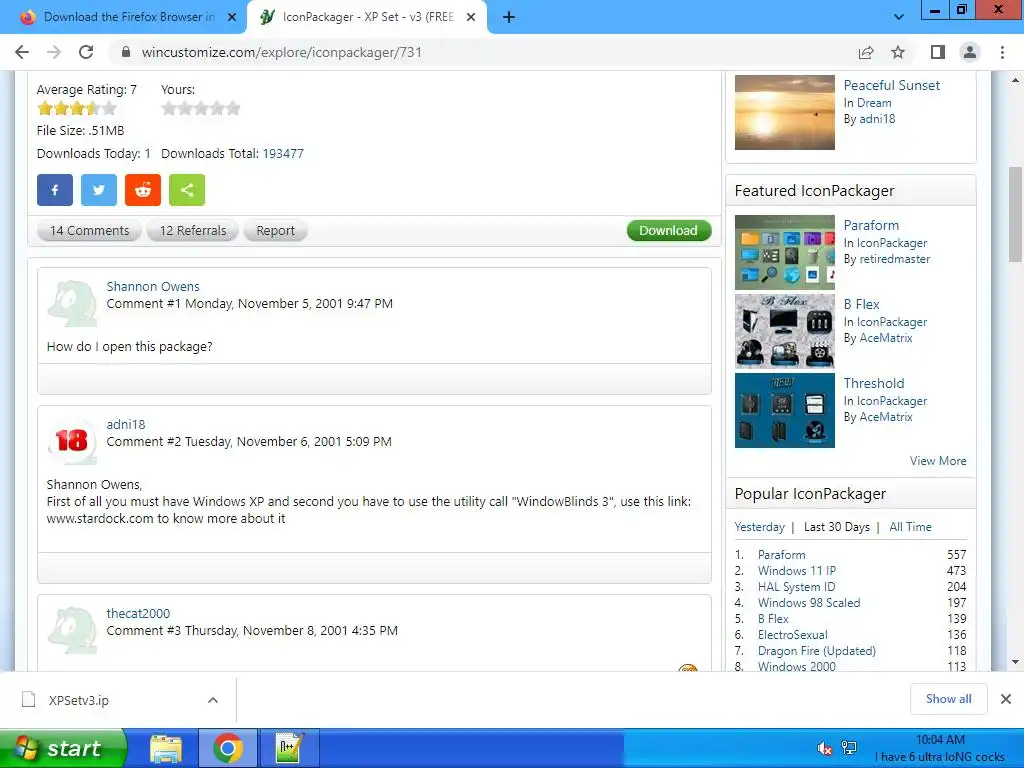Click the muted volume tray icon
Screen dimensions: 1024x768
(825, 748)
